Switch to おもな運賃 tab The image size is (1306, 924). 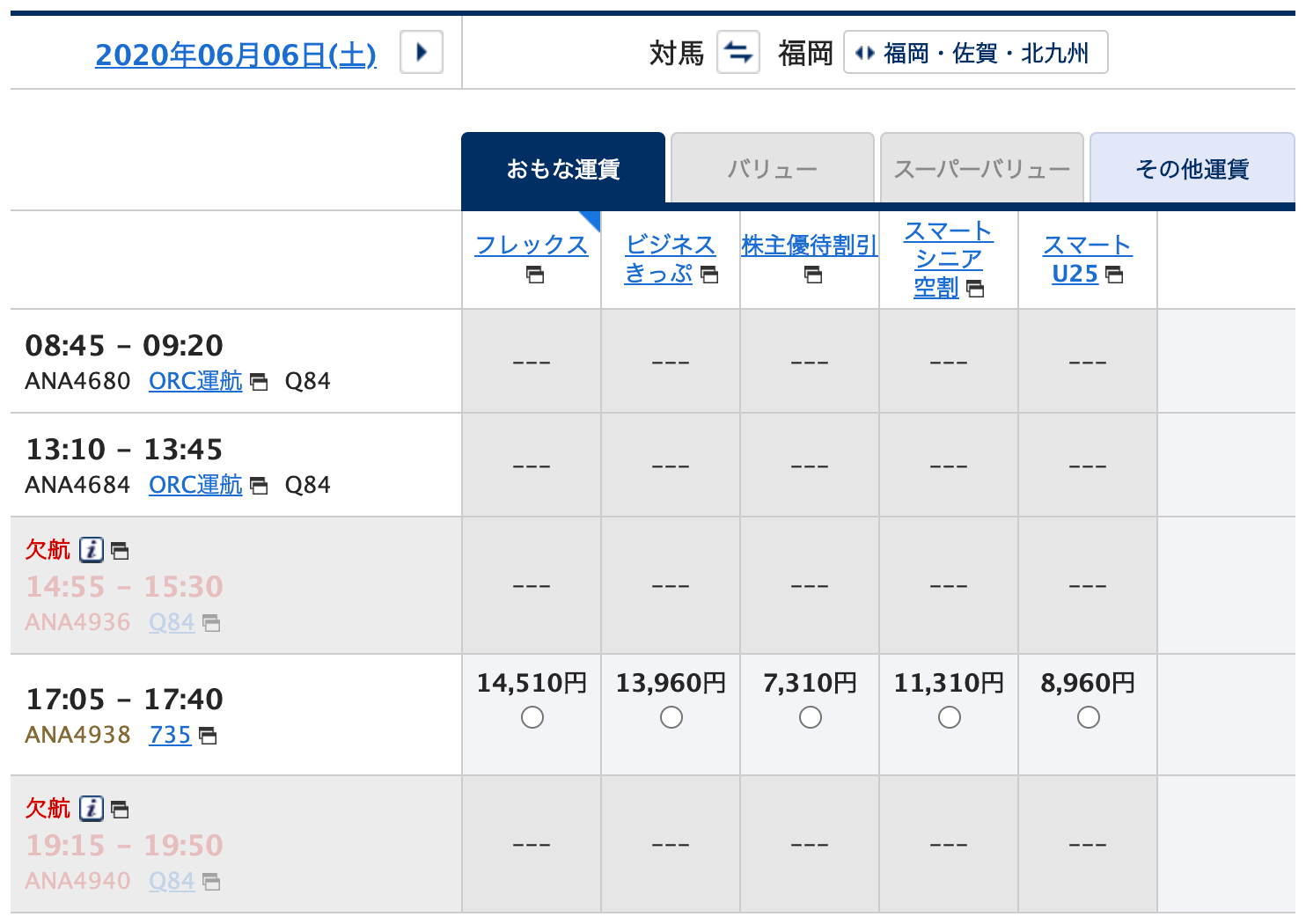point(563,169)
